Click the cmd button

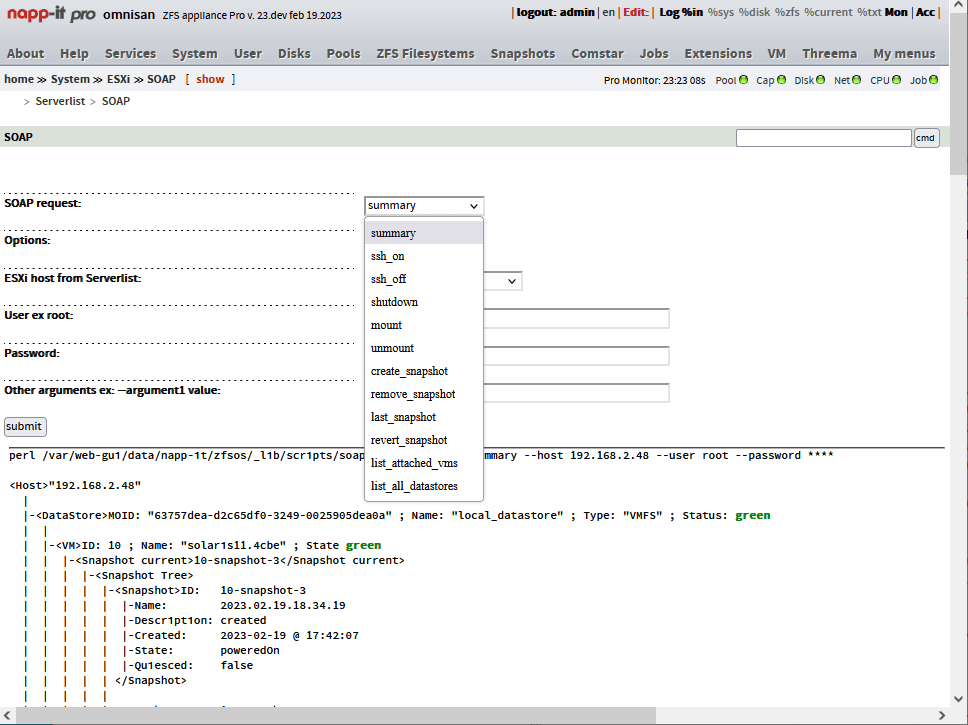[926, 138]
